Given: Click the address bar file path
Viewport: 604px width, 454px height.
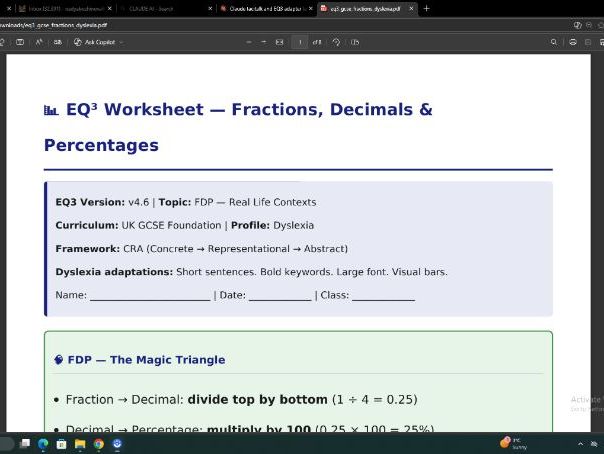Looking at the screenshot, I should (54, 25).
